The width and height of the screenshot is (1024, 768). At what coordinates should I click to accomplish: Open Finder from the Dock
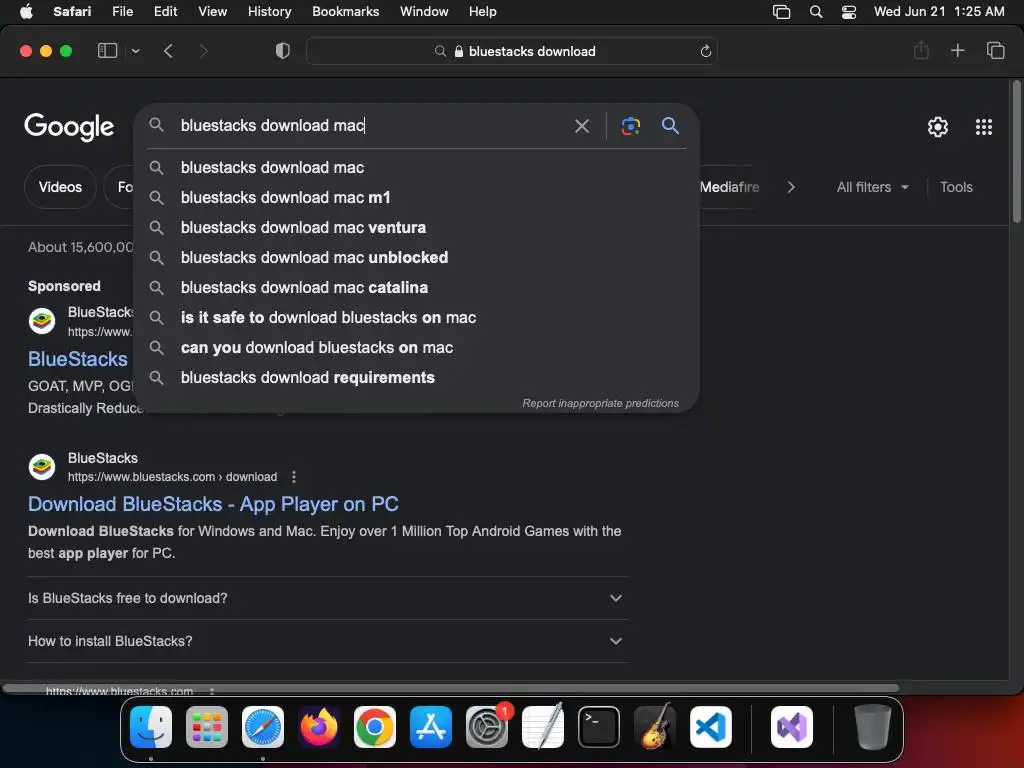(151, 726)
